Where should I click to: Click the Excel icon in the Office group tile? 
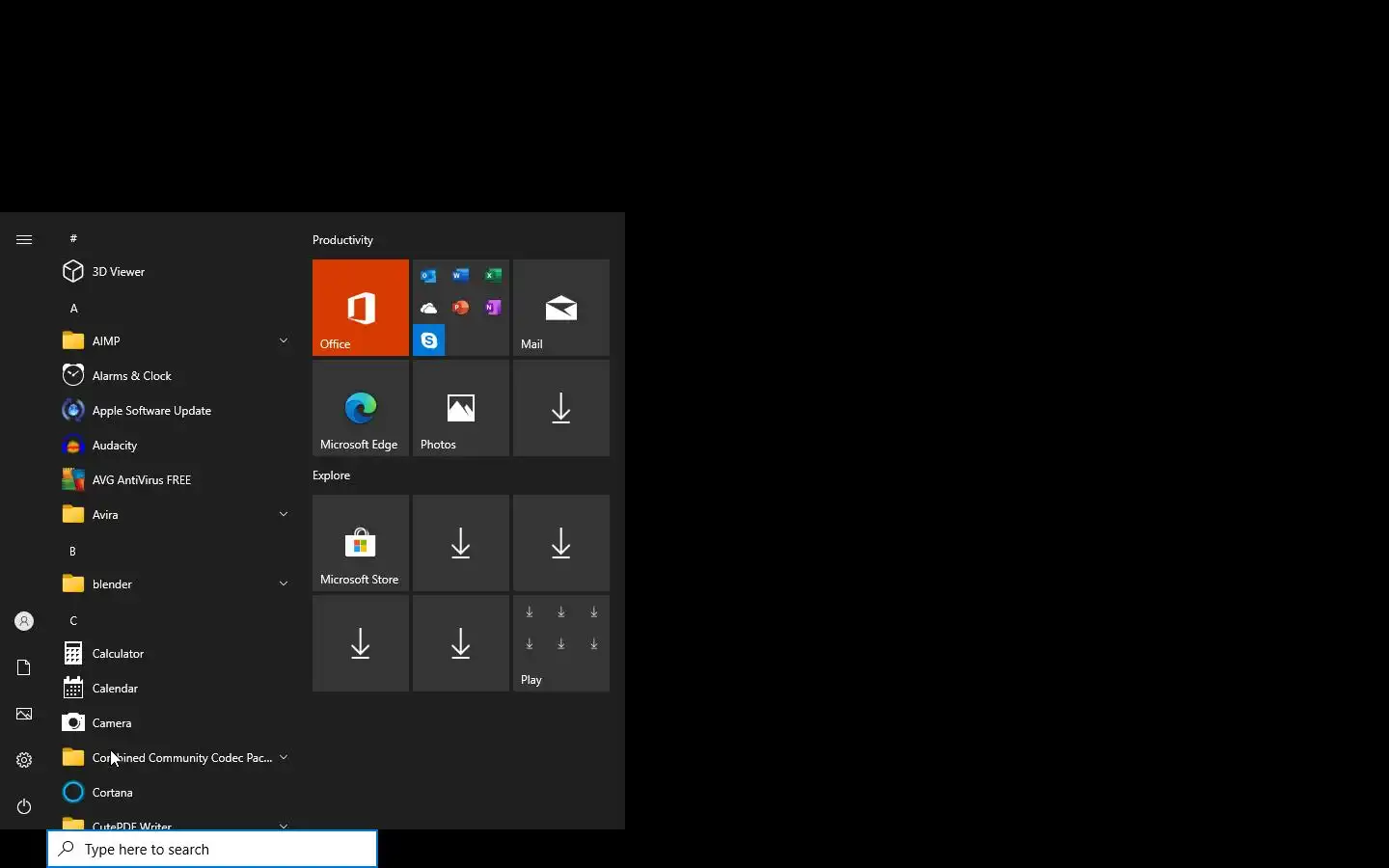(493, 276)
